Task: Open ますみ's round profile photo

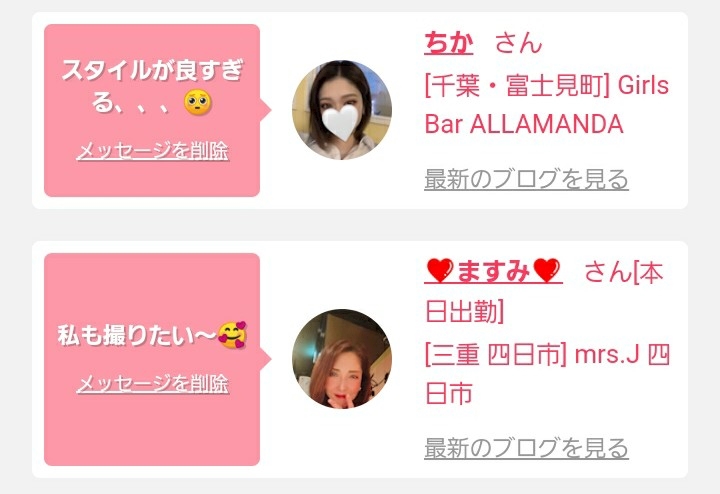Action: pyautogui.click(x=342, y=359)
